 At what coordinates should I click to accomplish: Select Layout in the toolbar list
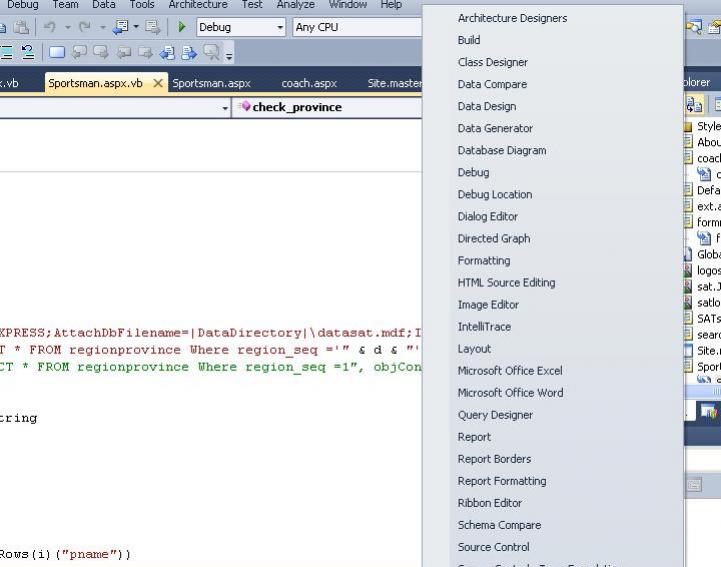pos(474,349)
